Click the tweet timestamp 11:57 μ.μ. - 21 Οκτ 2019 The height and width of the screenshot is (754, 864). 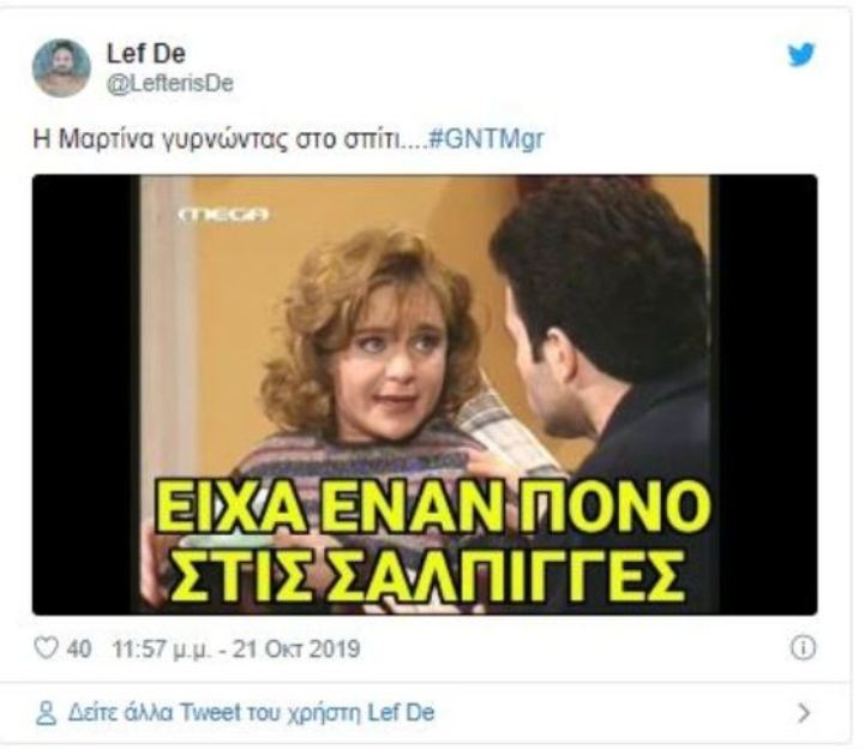click(236, 649)
